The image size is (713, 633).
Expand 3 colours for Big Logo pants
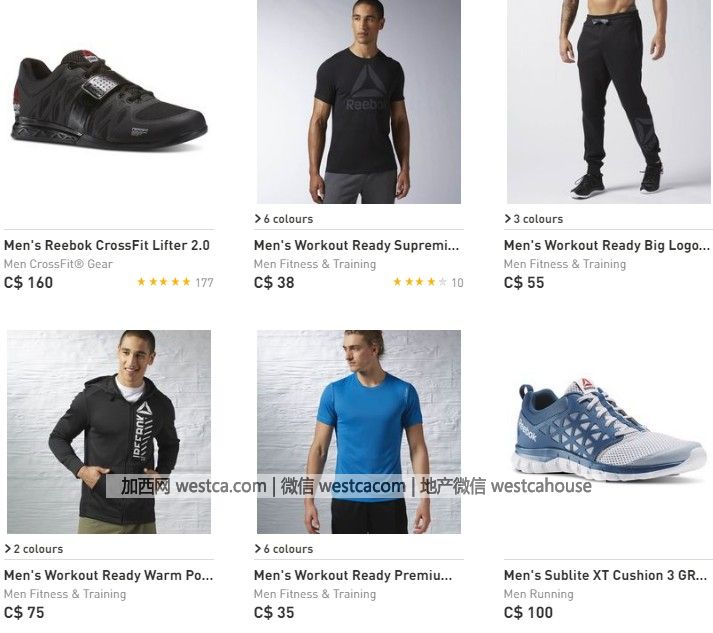(534, 219)
